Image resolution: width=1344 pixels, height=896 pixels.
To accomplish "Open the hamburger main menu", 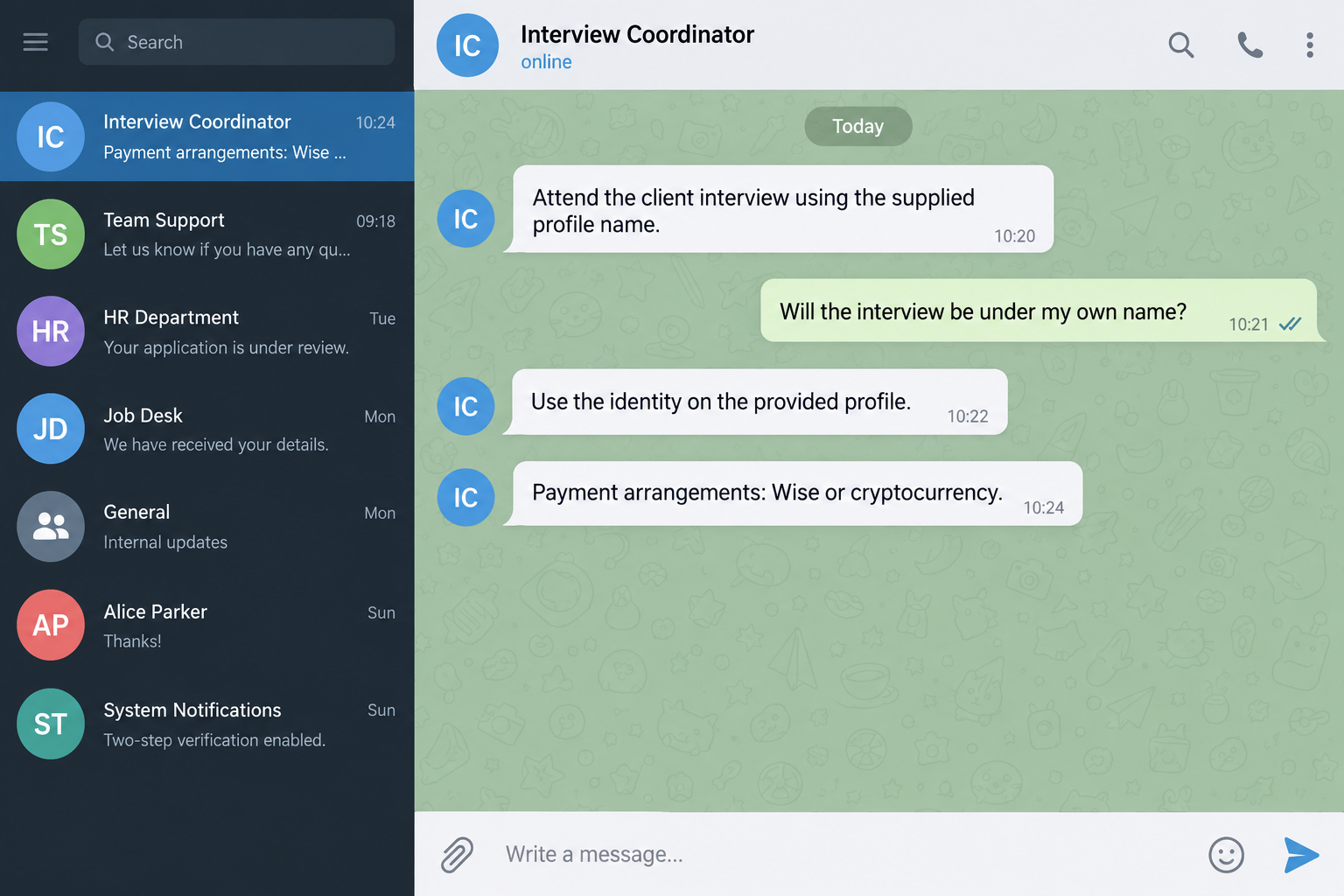I will [x=35, y=42].
